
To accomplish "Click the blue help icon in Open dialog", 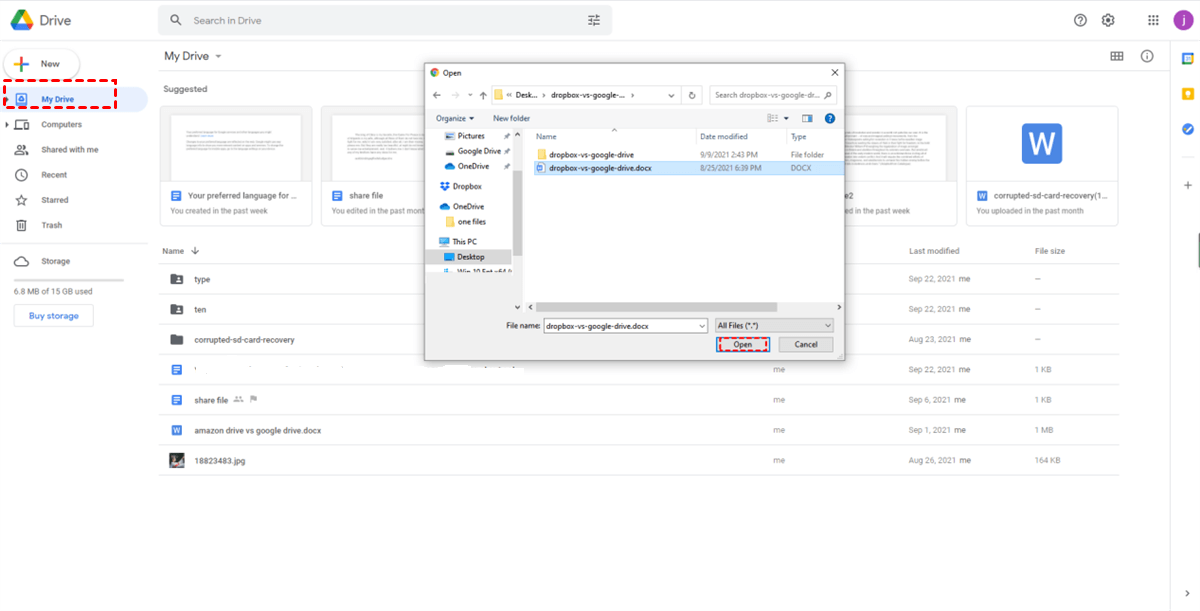I will point(829,118).
